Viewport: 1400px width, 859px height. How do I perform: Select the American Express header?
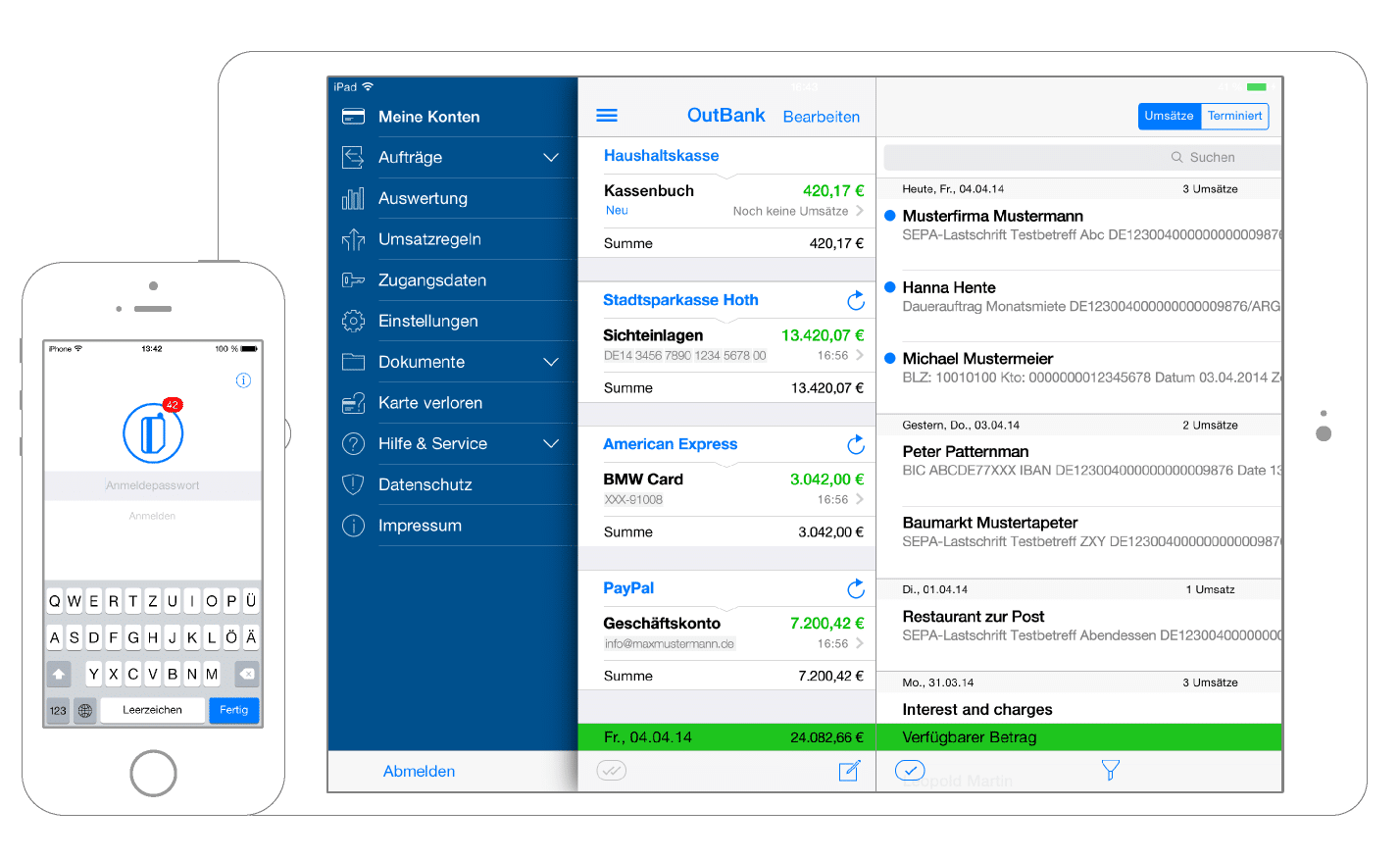(x=670, y=444)
